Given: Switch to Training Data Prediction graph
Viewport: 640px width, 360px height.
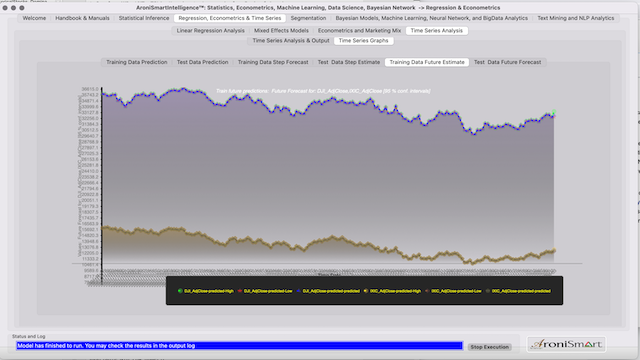Looking at the screenshot, I should click(137, 62).
